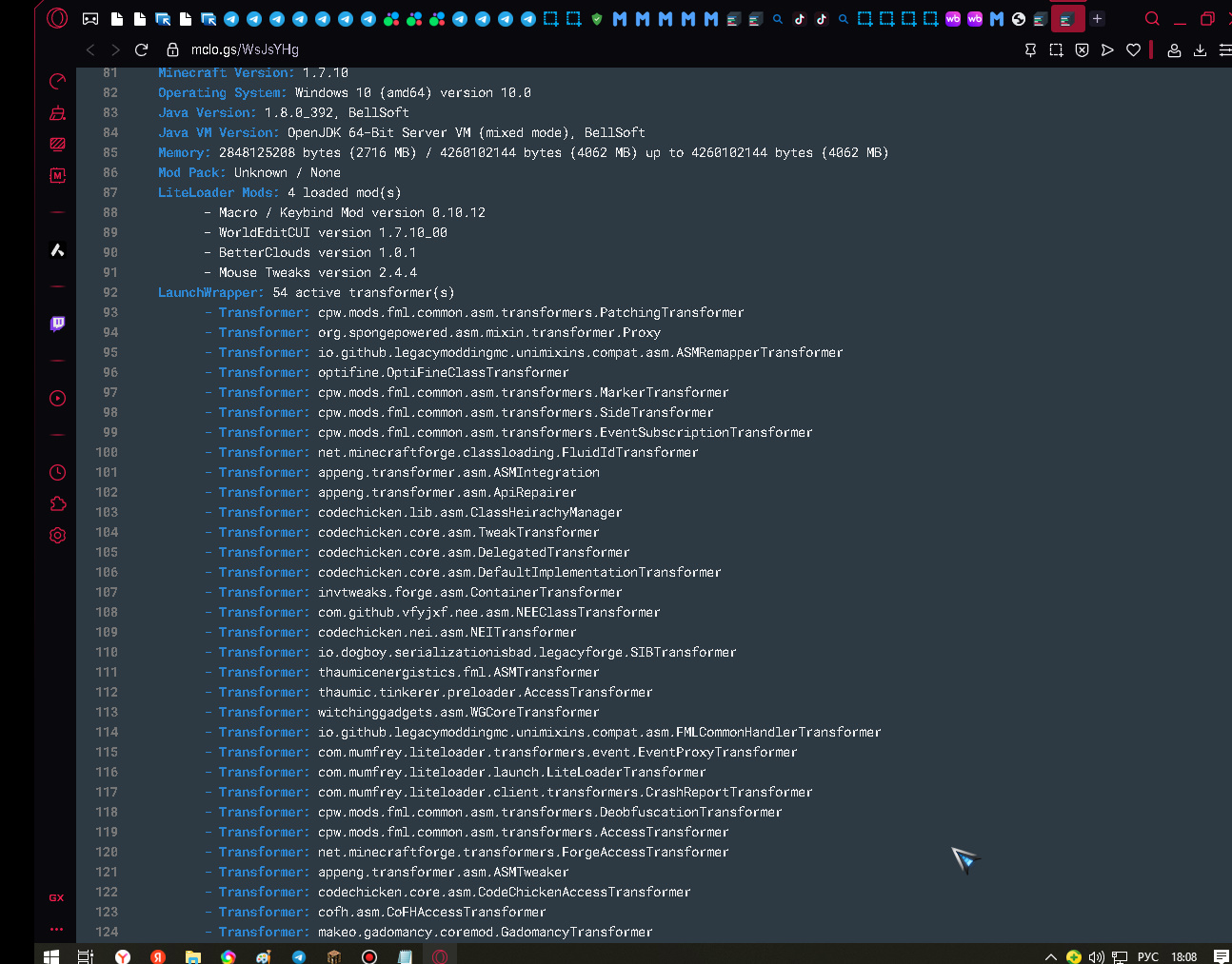Open Extensions puzzle icon in sidebar
The image size is (1232, 964).
pyautogui.click(x=57, y=503)
